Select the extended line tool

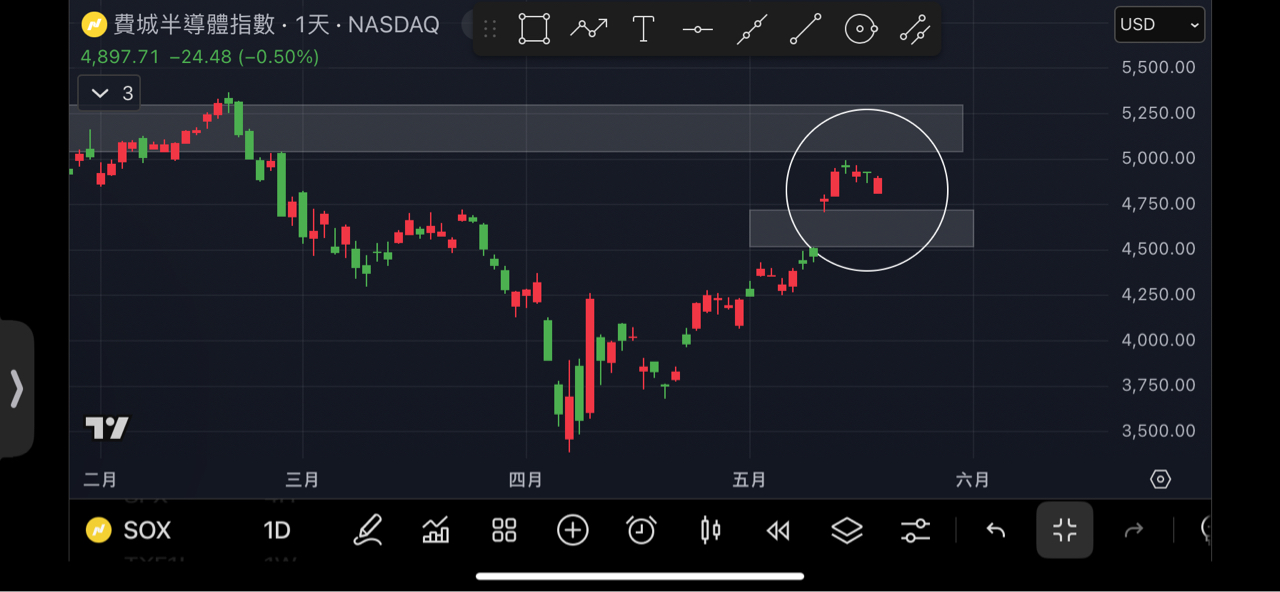pos(752,30)
